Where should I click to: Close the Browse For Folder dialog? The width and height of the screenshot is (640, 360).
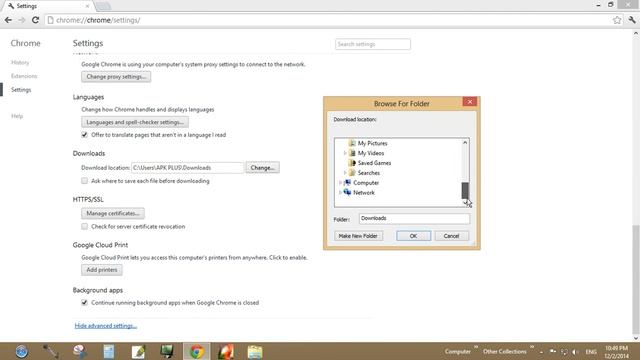click(470, 102)
